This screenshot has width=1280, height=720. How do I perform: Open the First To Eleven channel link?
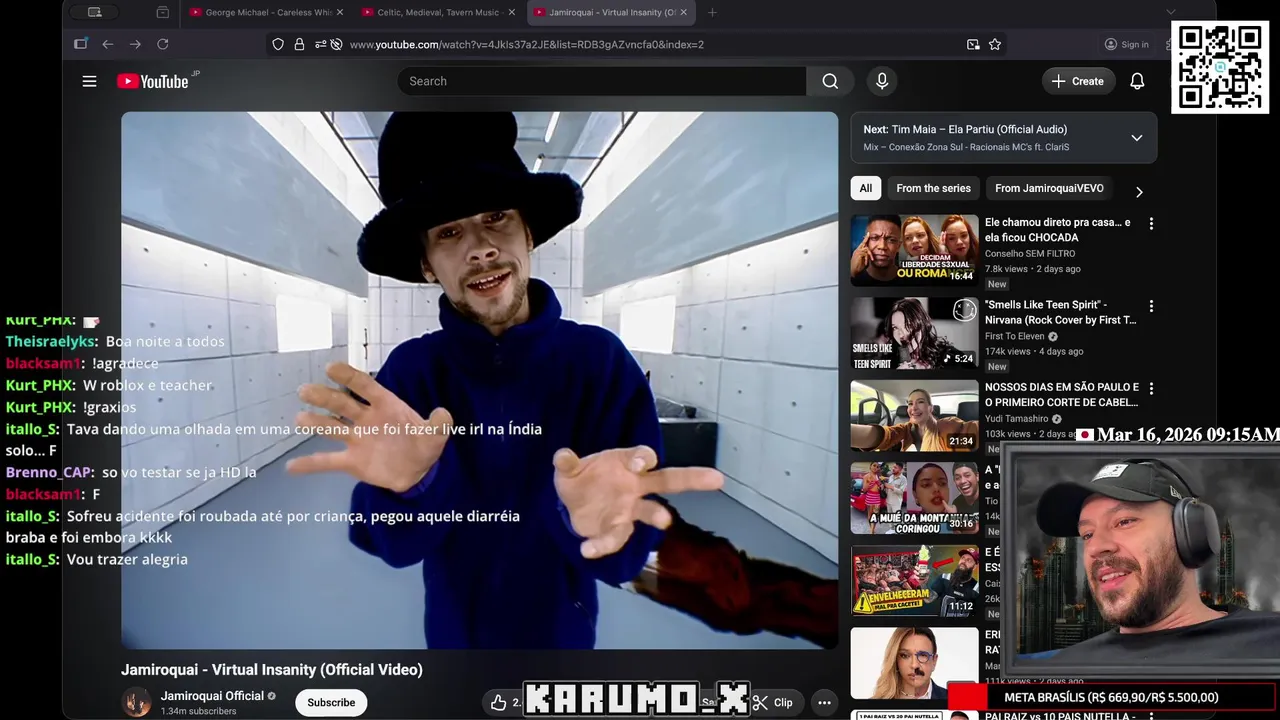tap(1015, 336)
